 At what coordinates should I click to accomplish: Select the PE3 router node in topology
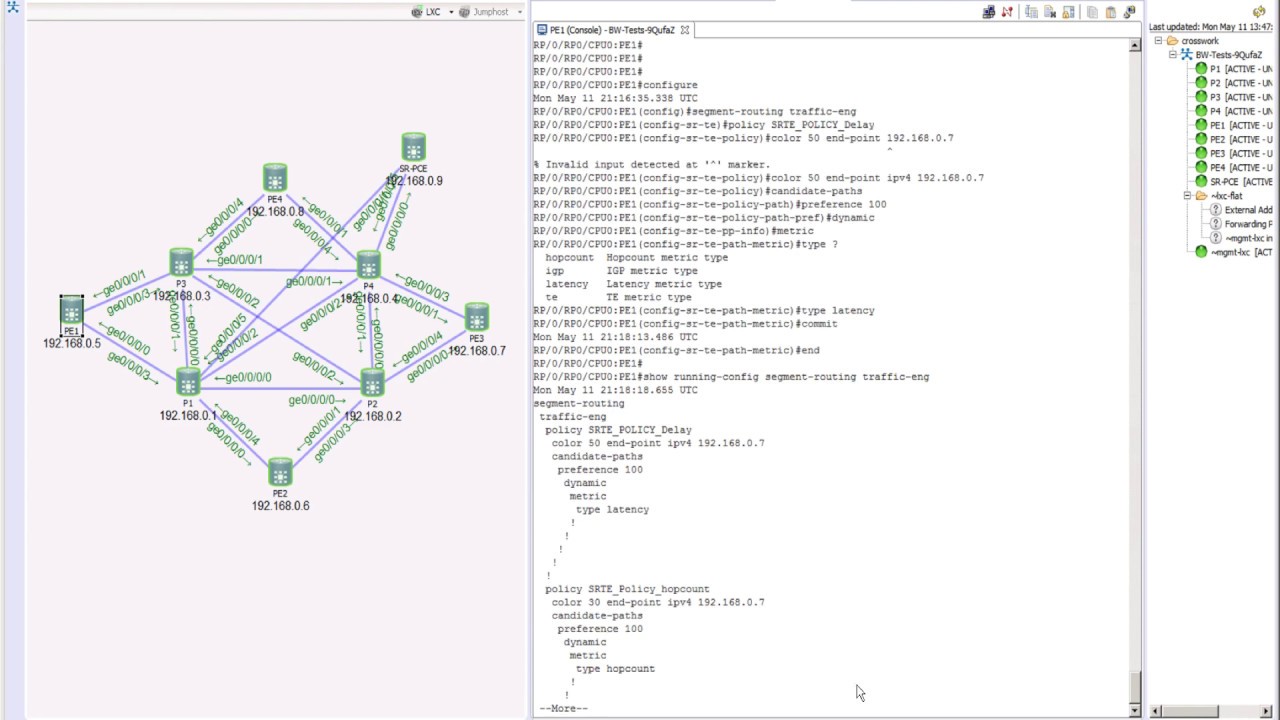(477, 318)
